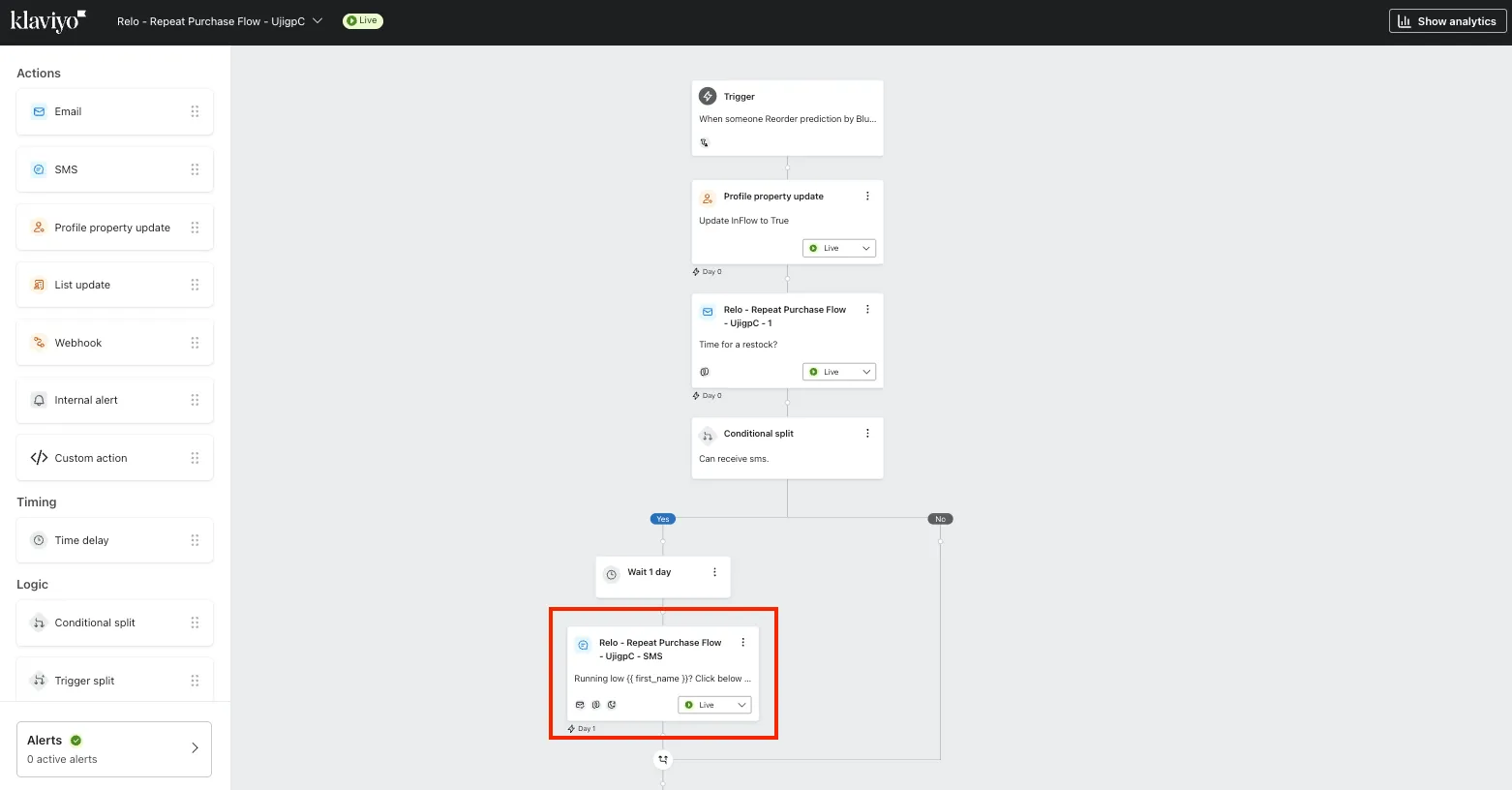
Task: Select the Time delay clock icon
Action: pos(39,540)
